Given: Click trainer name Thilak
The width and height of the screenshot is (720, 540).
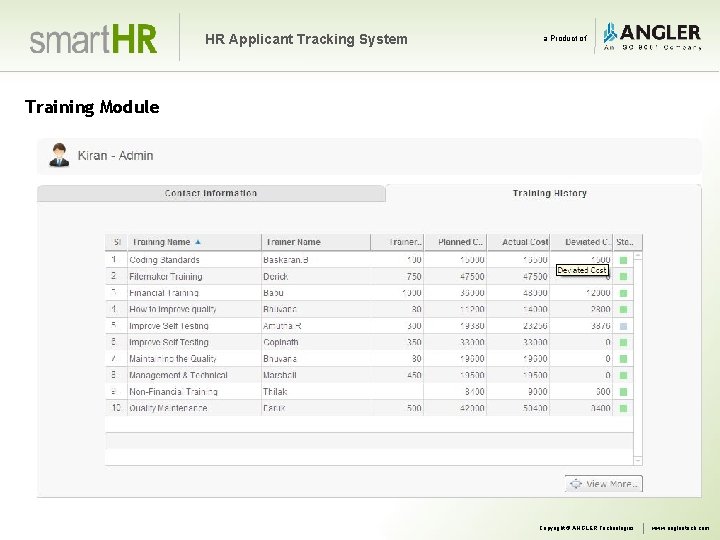Looking at the screenshot, I should (x=275, y=392).
